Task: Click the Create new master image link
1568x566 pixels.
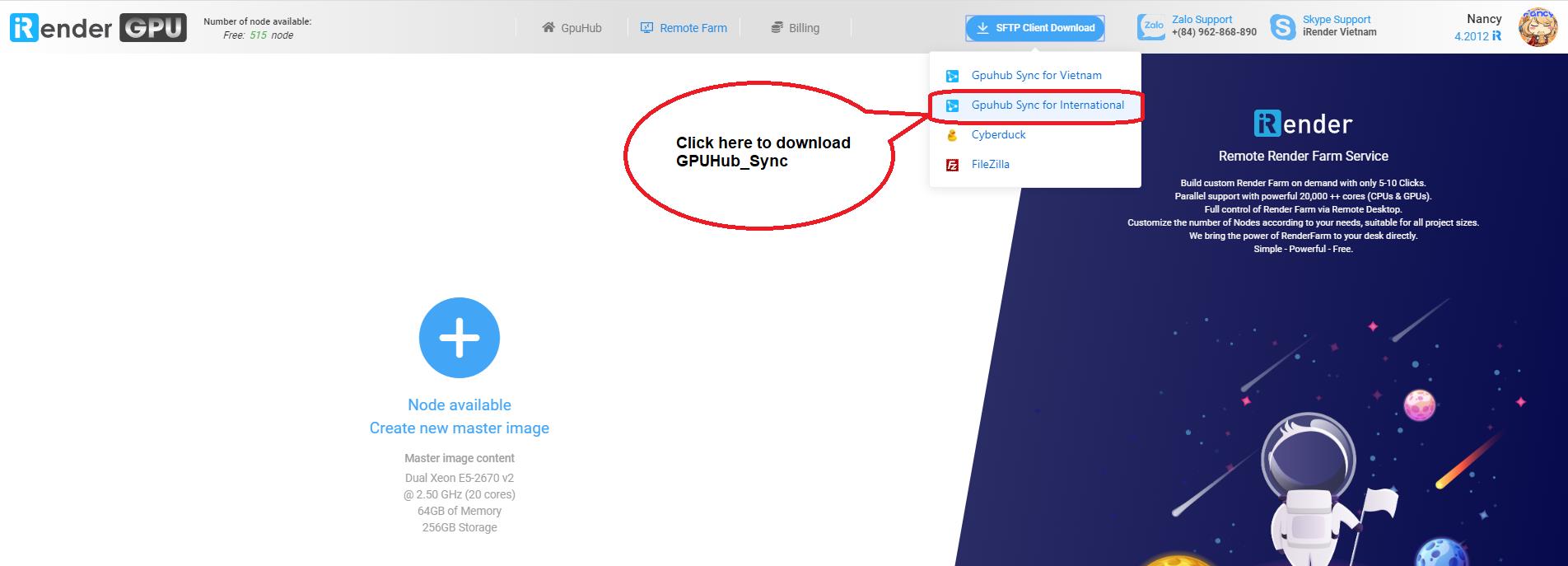Action: coord(459,428)
